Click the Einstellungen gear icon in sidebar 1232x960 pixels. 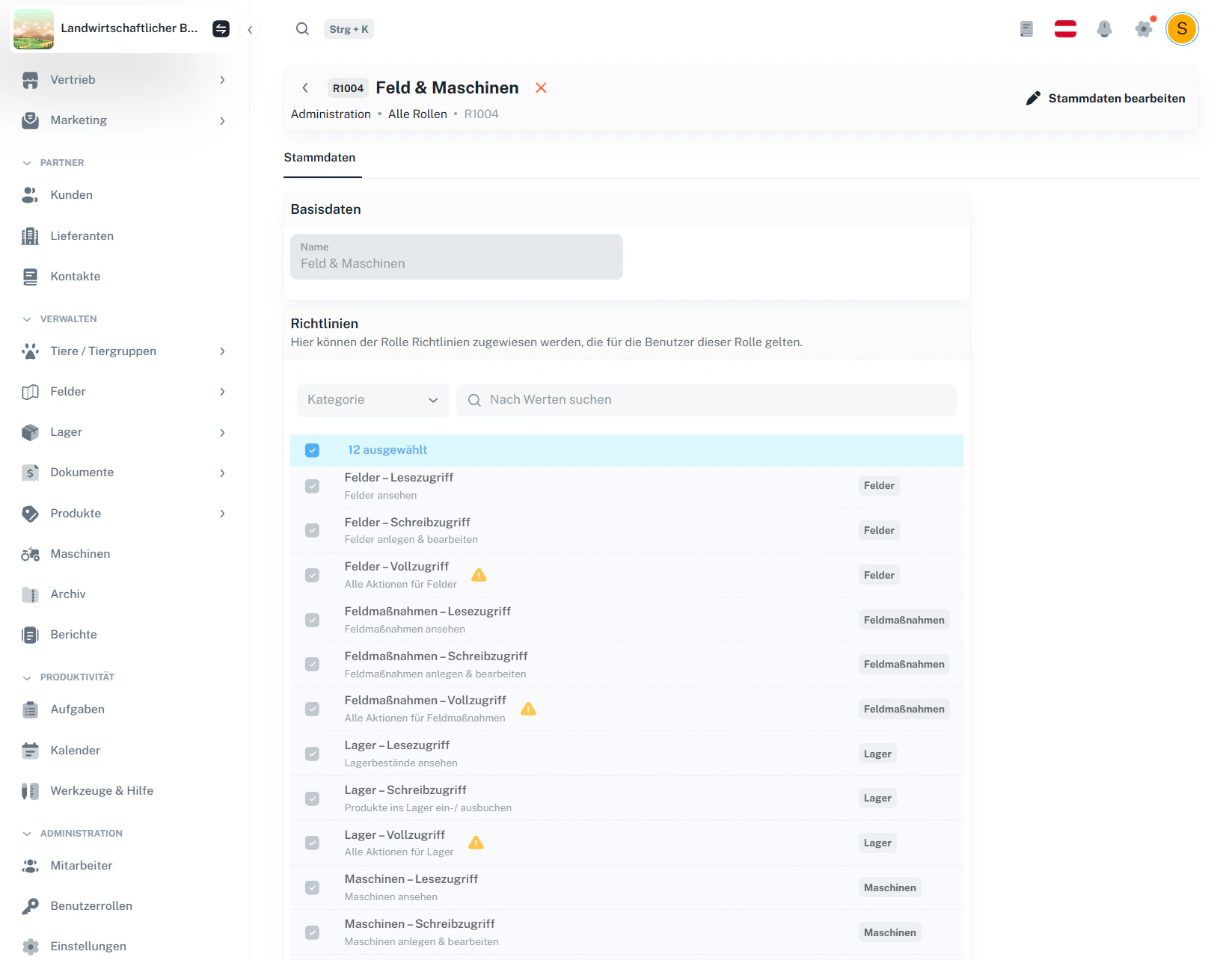pos(30,947)
